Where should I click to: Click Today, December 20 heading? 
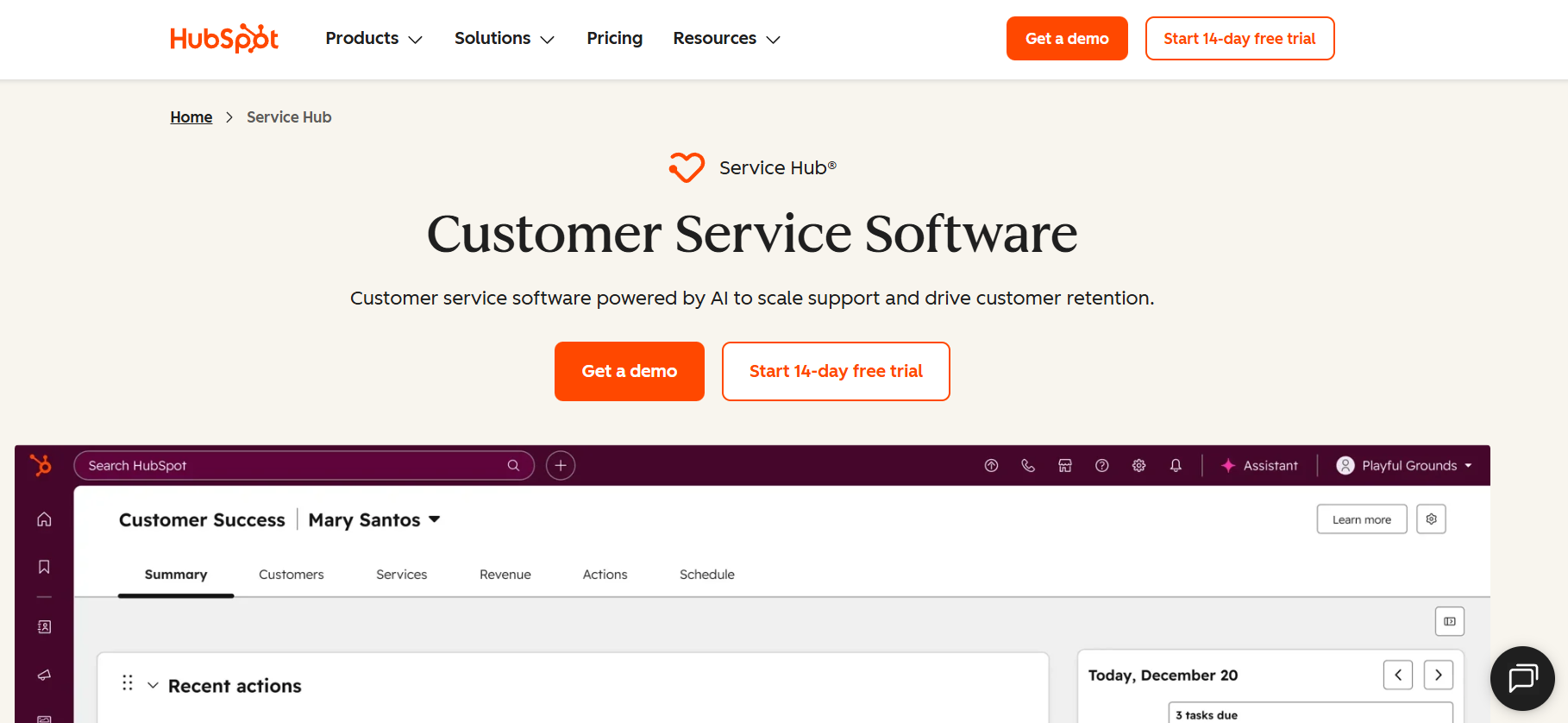(x=1163, y=676)
